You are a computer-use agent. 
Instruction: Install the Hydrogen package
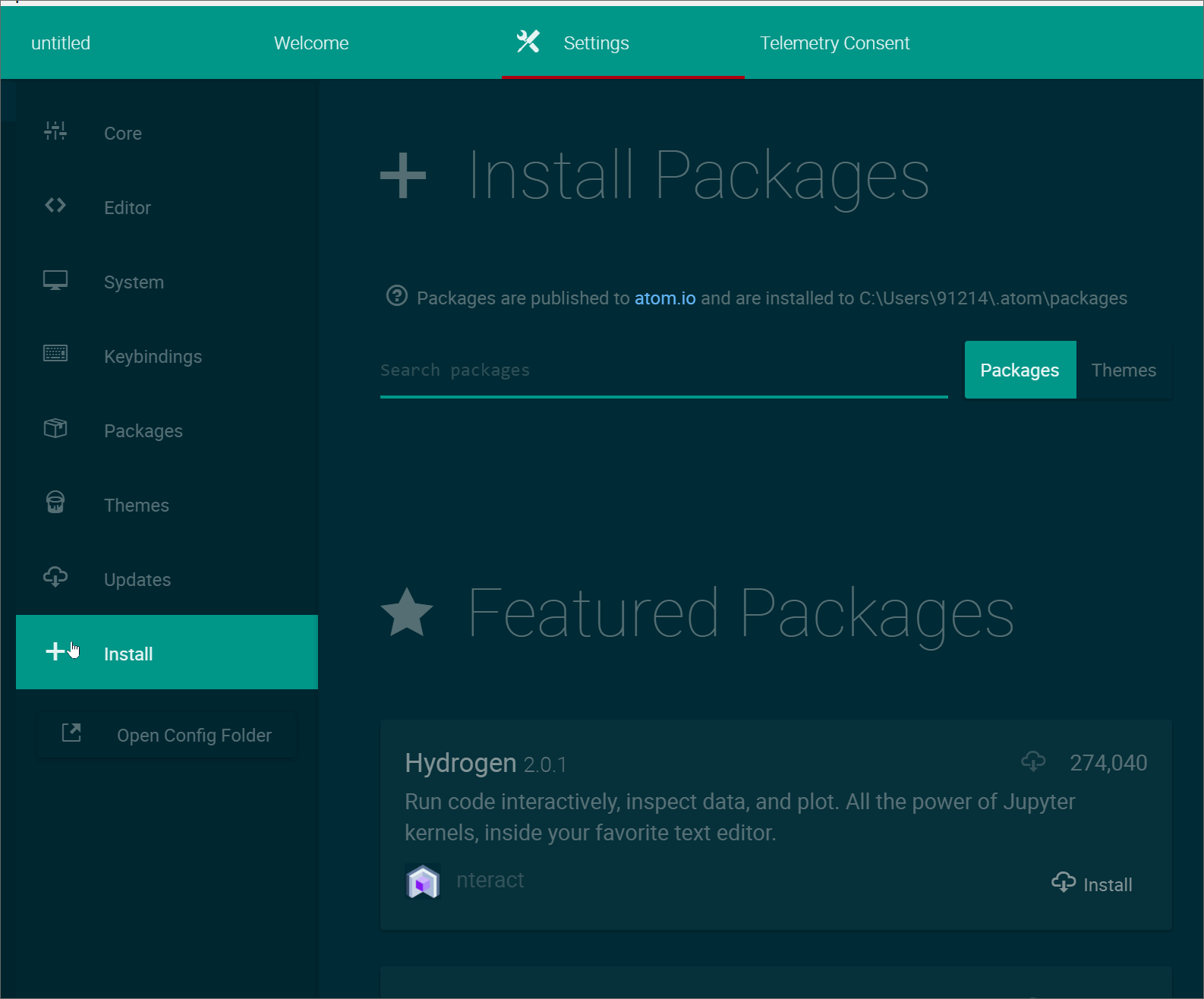click(1092, 884)
